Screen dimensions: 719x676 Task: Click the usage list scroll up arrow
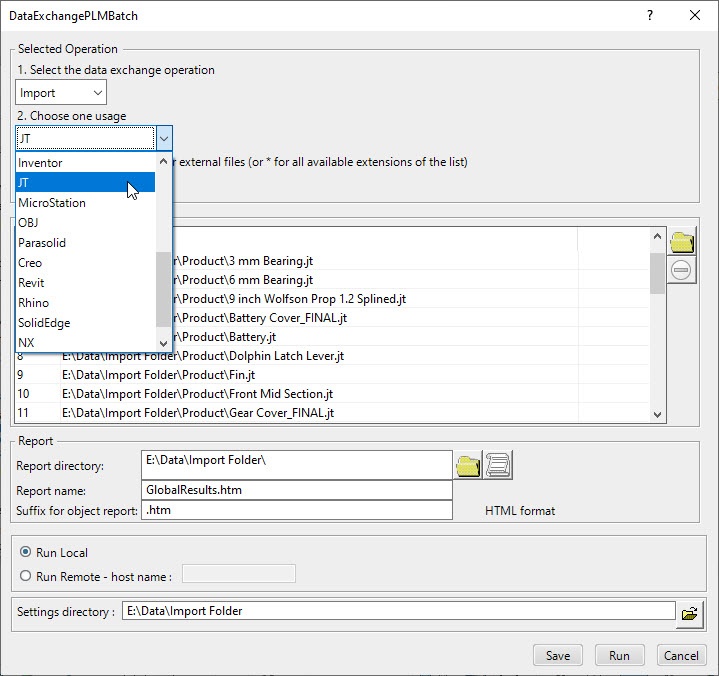tap(163, 161)
